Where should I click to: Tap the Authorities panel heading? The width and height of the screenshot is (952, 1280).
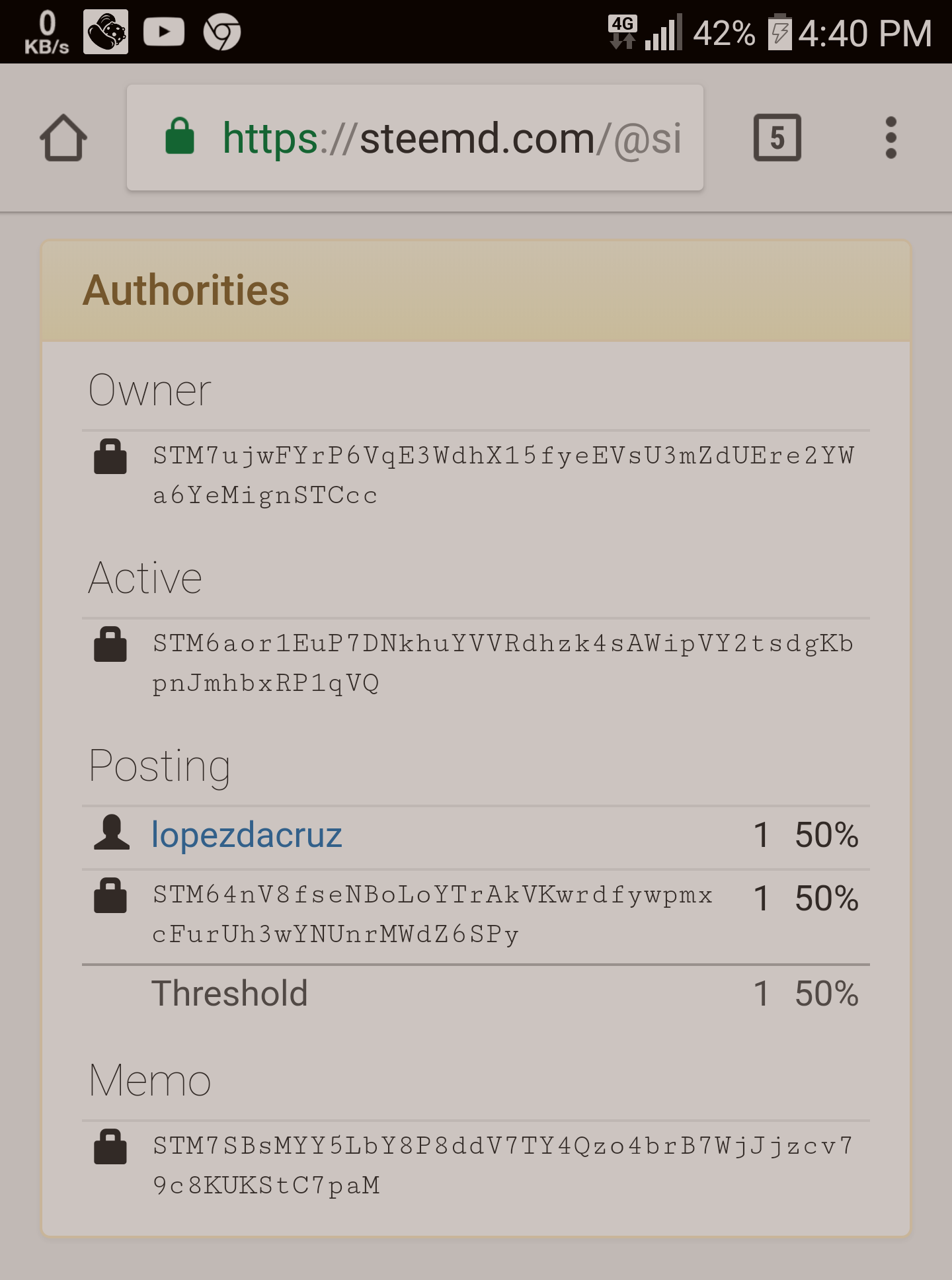[186, 290]
